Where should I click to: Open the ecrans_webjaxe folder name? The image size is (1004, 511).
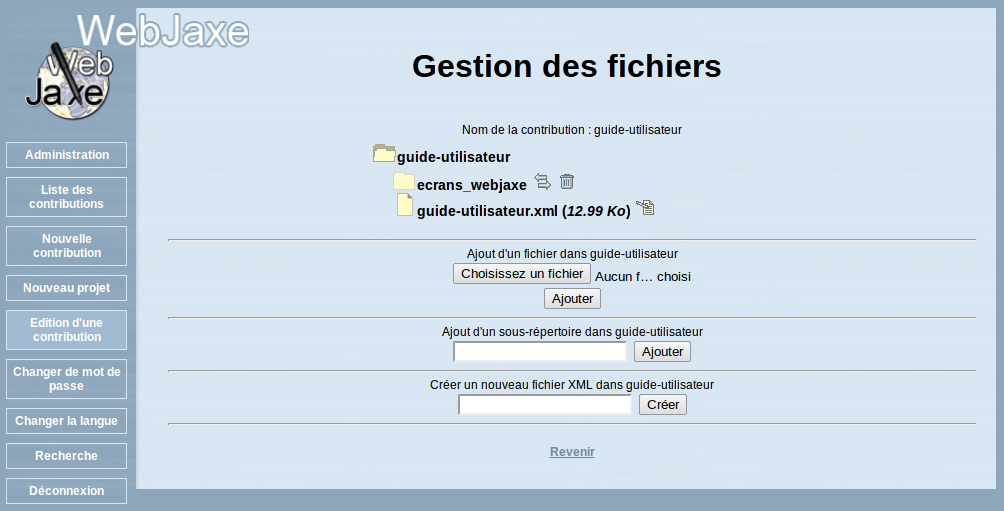471,185
